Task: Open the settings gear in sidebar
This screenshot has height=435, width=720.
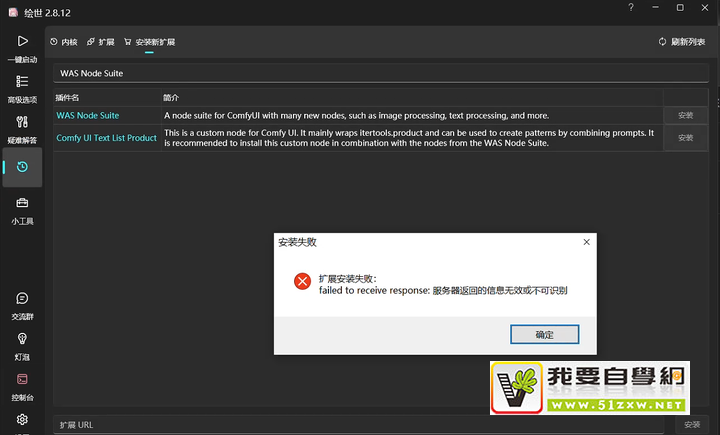Action: click(x=22, y=420)
